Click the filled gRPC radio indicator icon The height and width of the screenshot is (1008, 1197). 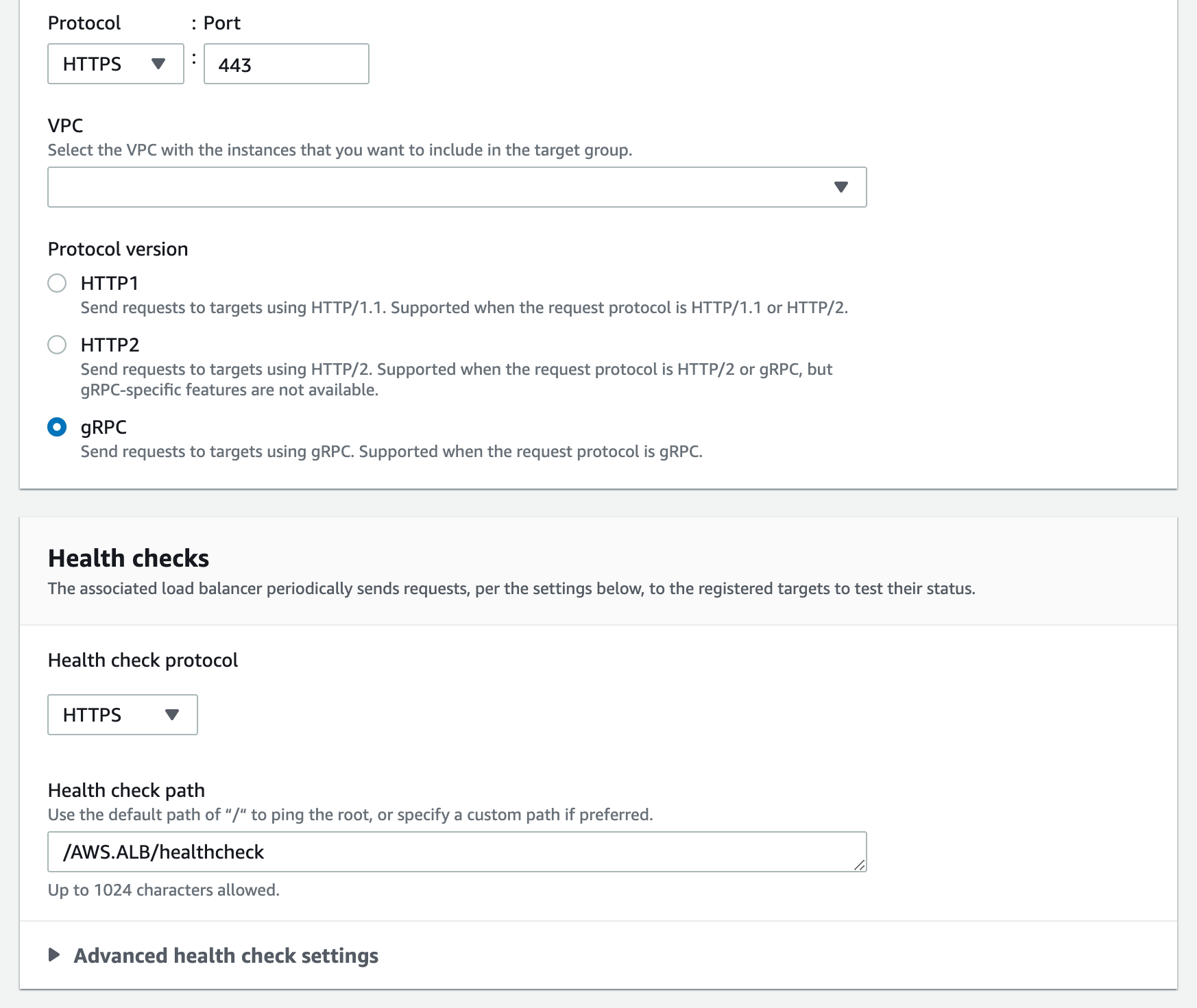pos(57,427)
